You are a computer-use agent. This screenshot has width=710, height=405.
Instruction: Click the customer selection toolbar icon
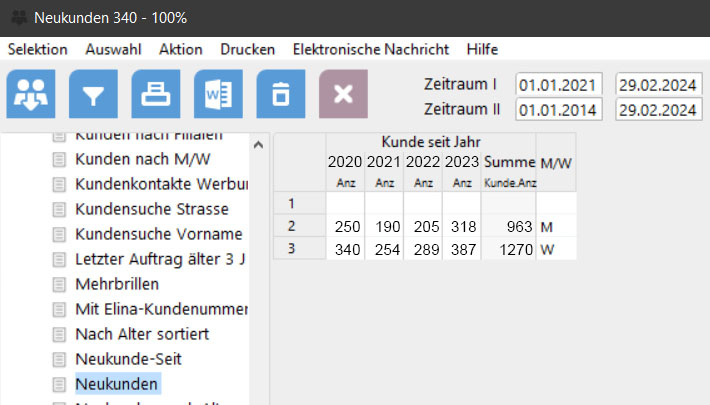pyautogui.click(x=31, y=95)
